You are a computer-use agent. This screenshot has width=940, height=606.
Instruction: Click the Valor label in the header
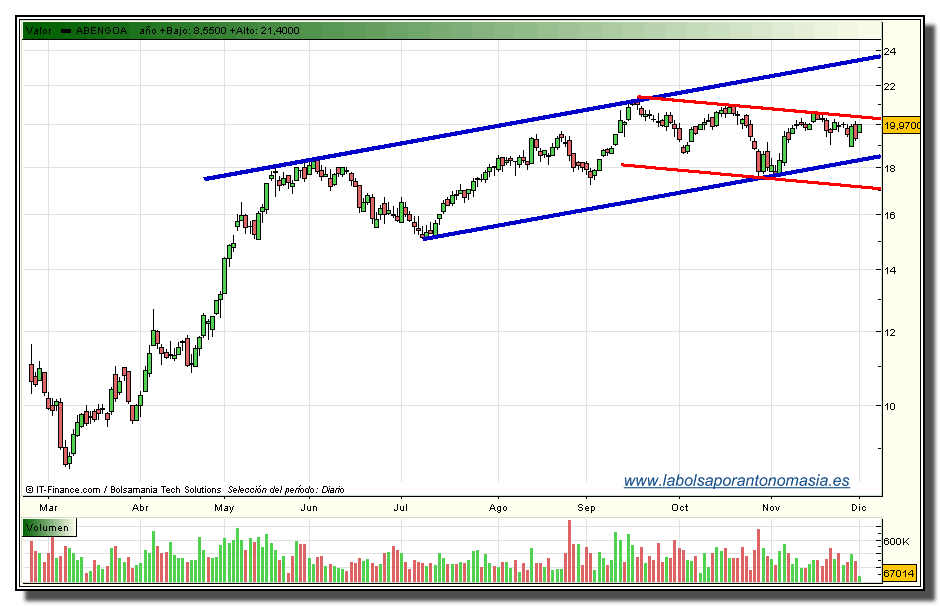39,31
